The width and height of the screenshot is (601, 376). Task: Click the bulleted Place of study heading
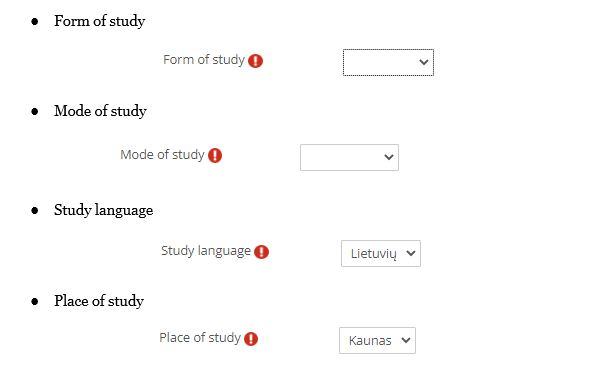click(x=99, y=301)
